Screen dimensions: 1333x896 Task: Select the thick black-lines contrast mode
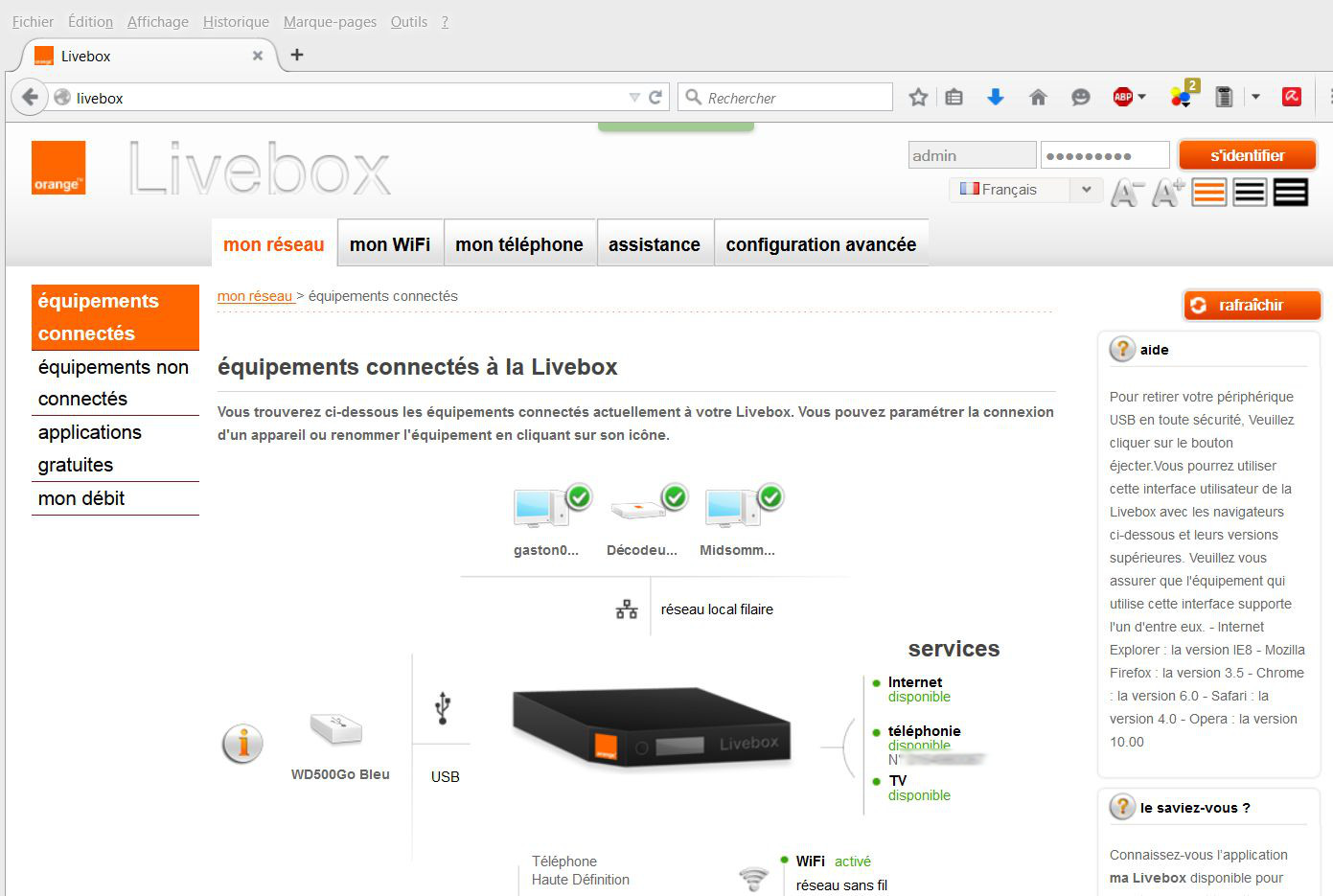1291,193
